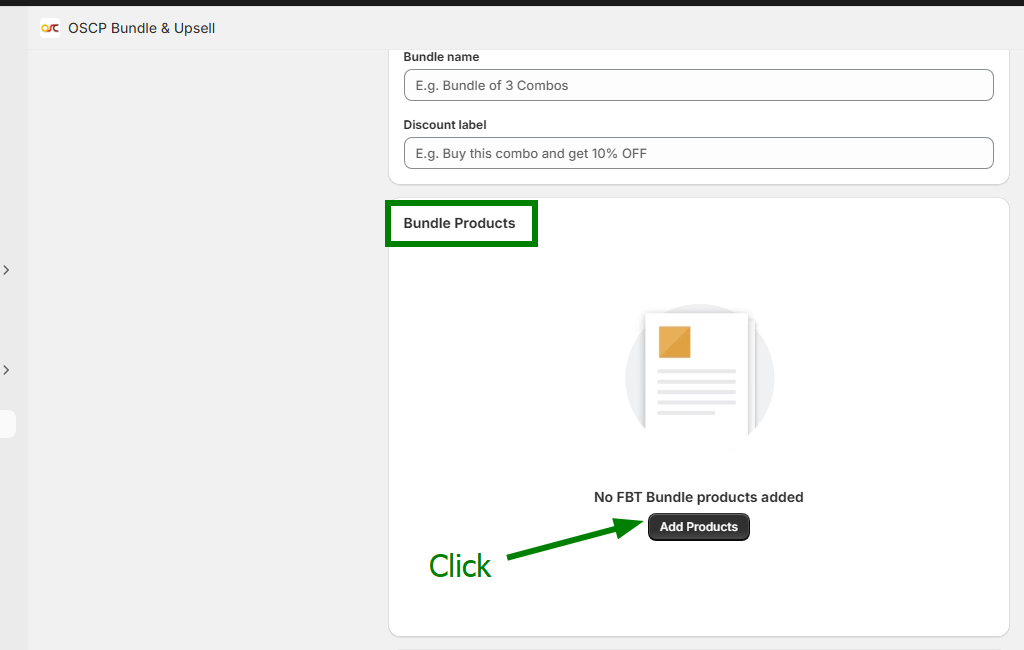1024x650 pixels.
Task: Click the No FBT Bundle products added text
Action: coord(698,497)
